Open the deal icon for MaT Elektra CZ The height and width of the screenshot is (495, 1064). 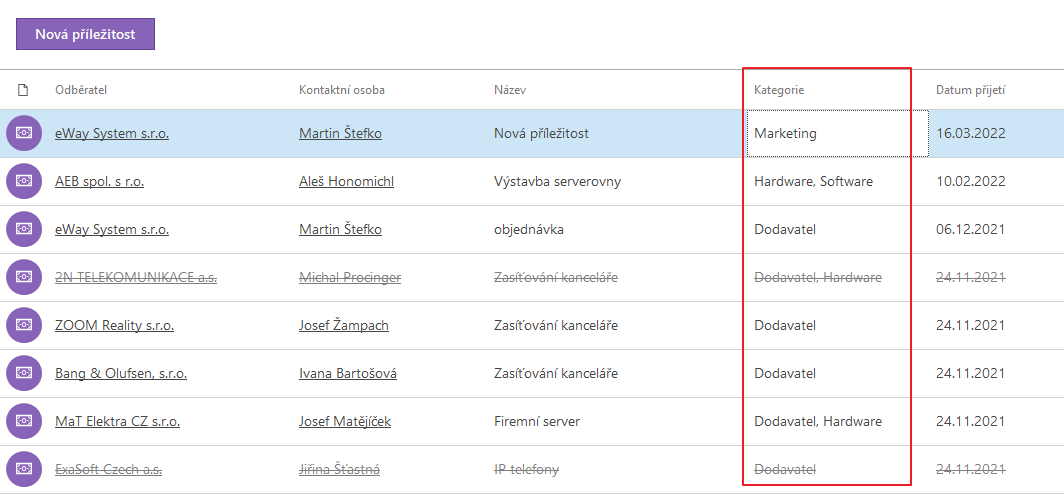tap(24, 422)
